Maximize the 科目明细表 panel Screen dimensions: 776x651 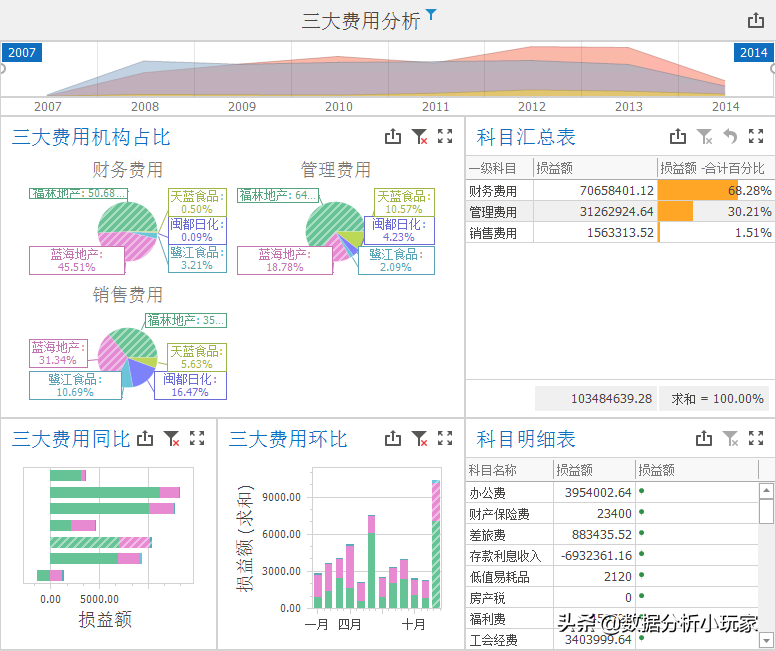pyautogui.click(x=756, y=438)
